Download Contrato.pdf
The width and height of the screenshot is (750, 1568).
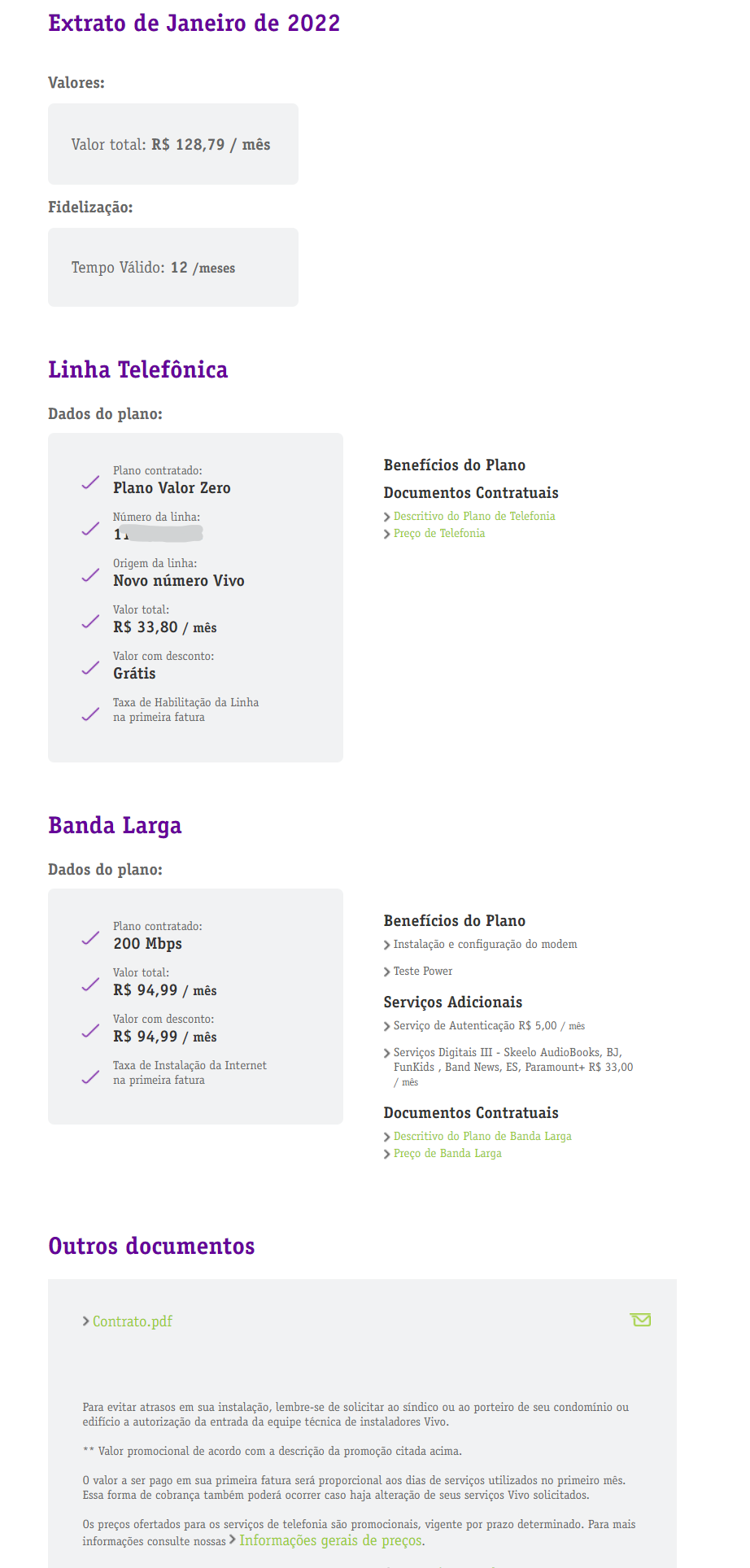click(133, 1321)
